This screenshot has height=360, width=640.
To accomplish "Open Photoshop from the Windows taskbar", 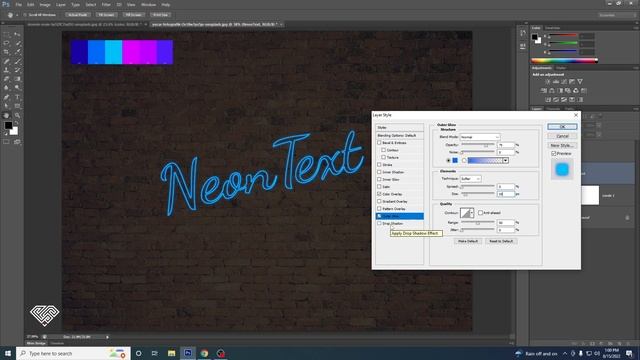I will point(188,353).
